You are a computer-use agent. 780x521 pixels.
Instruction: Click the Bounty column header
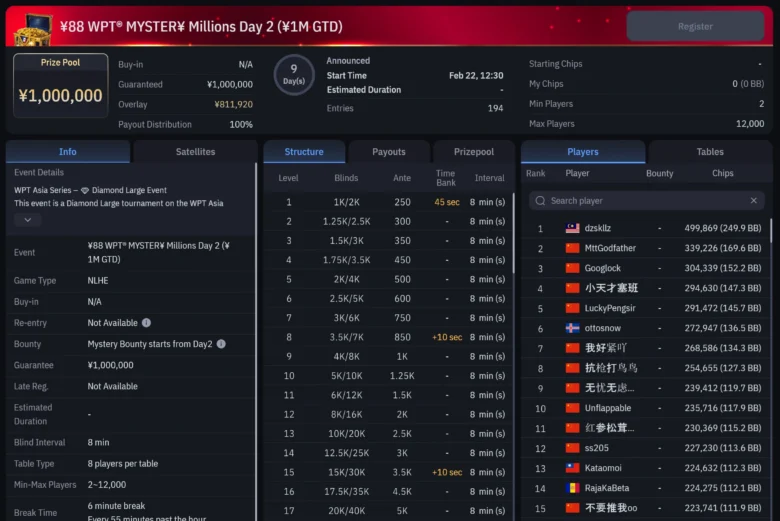tap(660, 173)
